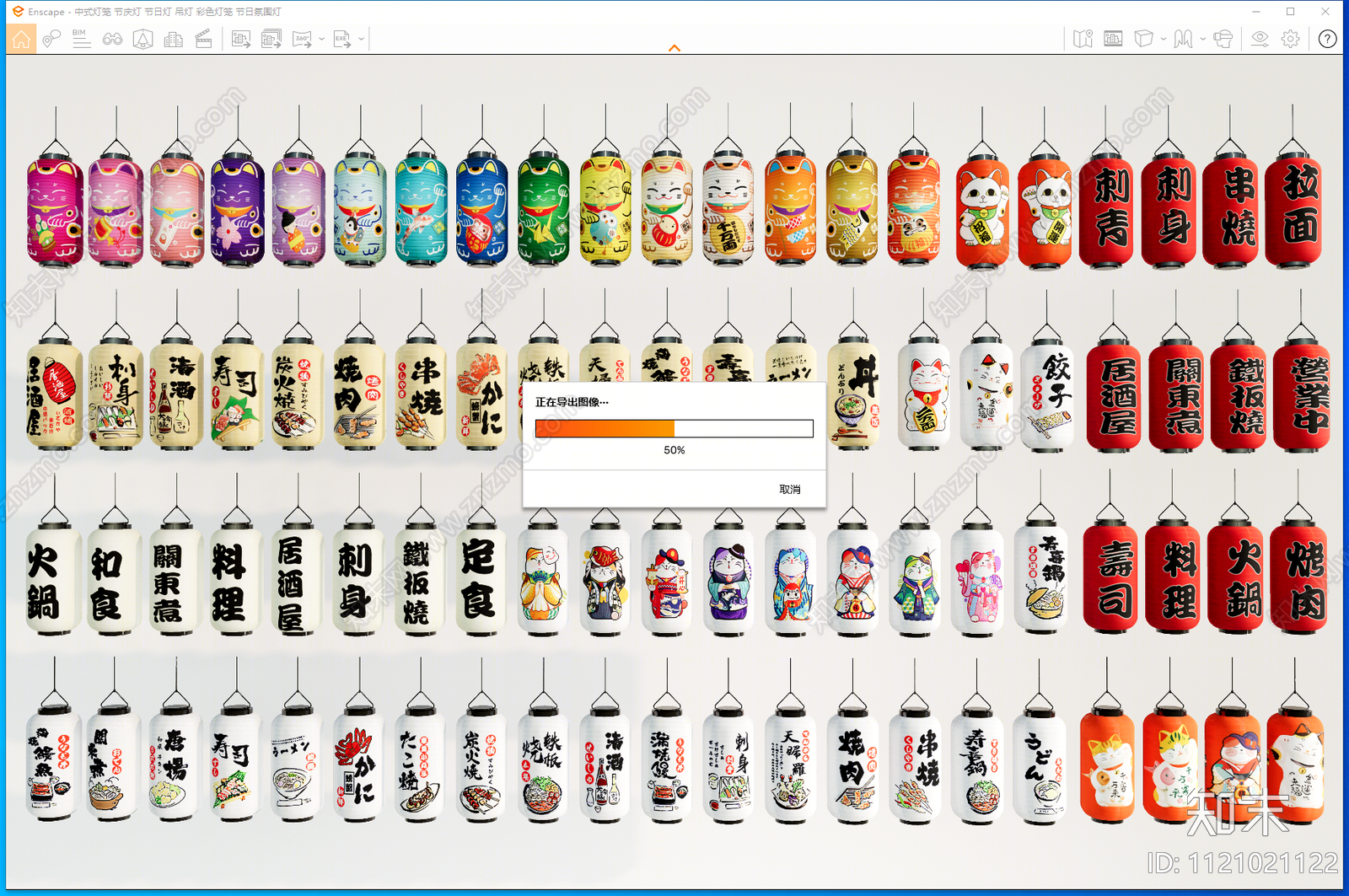The height and width of the screenshot is (896, 1349).
Task: Enable the VR headset mode
Action: click(1223, 39)
